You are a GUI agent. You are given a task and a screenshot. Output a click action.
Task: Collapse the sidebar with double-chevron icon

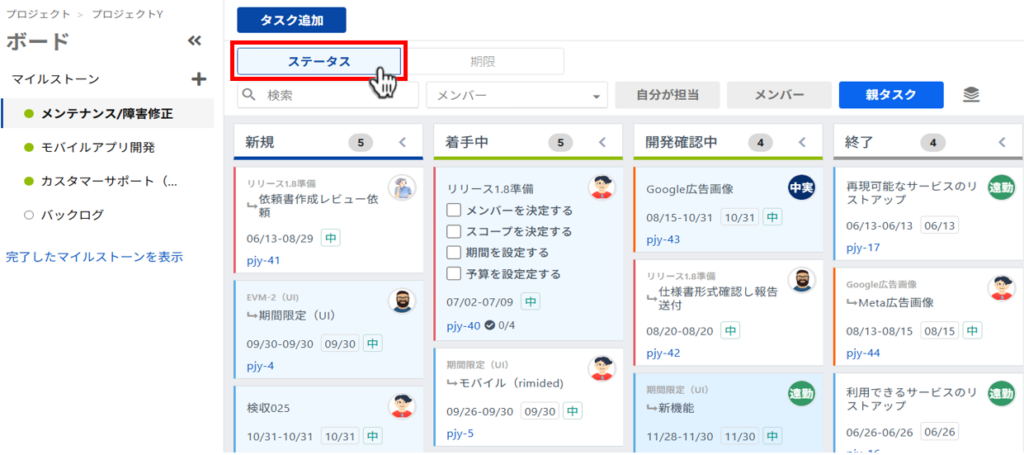[195, 41]
